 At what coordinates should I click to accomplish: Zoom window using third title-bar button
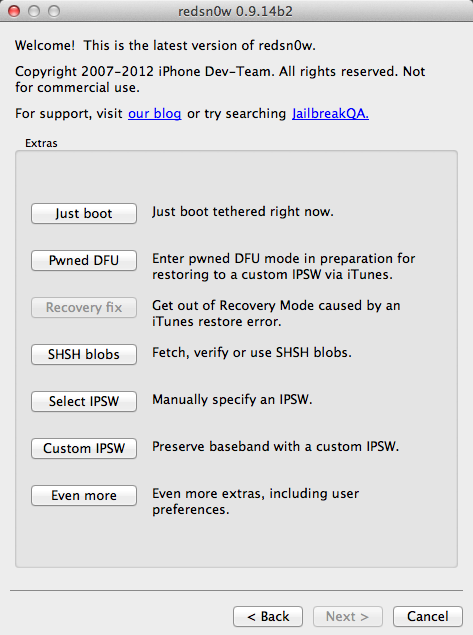[x=54, y=11]
